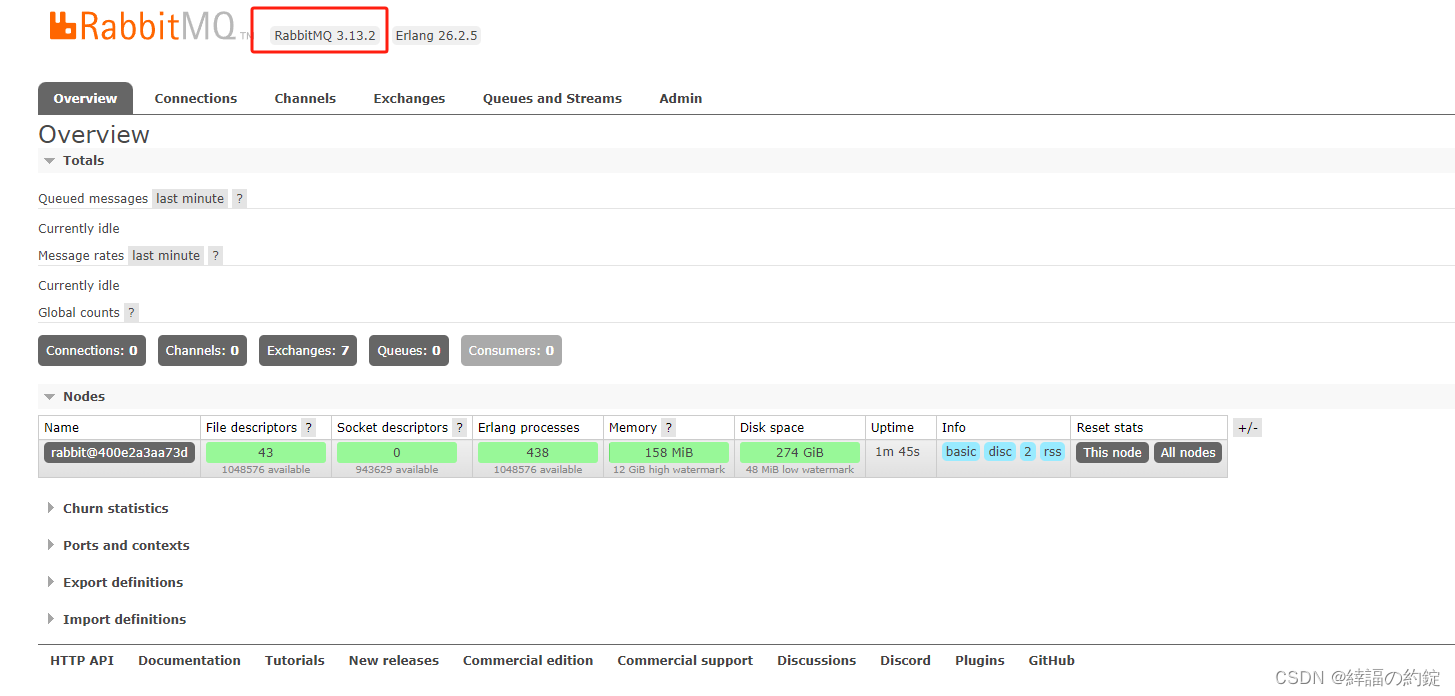
Task: Open the Documentation footer link
Action: coord(189,661)
